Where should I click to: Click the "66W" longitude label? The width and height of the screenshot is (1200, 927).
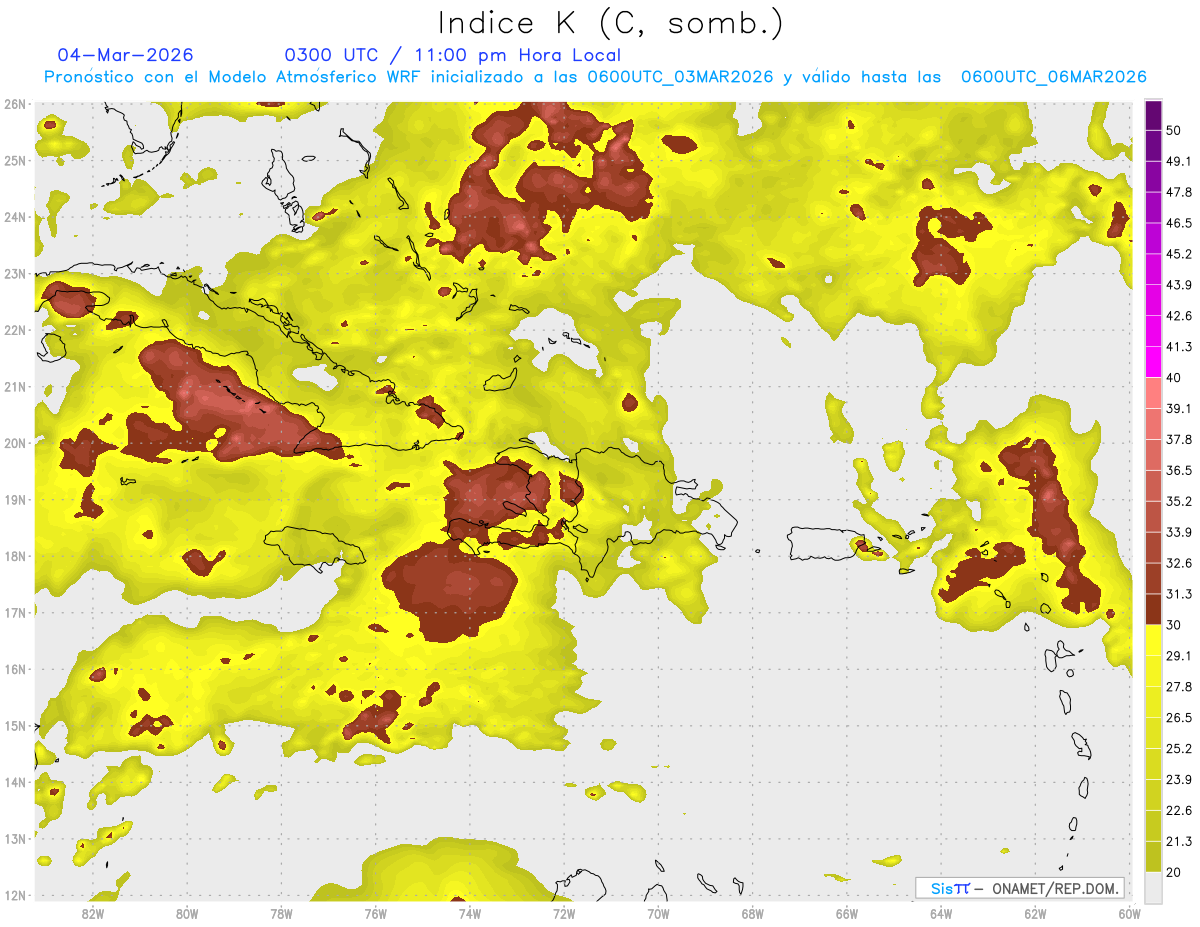(x=847, y=913)
